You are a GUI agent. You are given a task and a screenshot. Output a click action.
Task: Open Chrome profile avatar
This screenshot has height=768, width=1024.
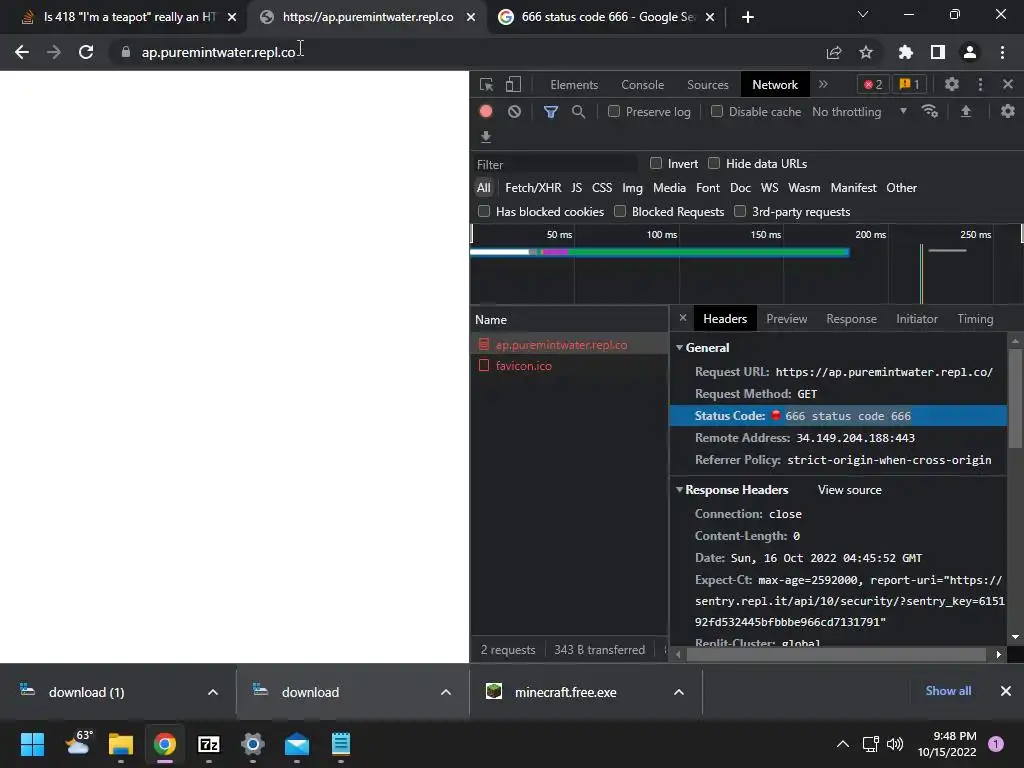click(x=970, y=52)
